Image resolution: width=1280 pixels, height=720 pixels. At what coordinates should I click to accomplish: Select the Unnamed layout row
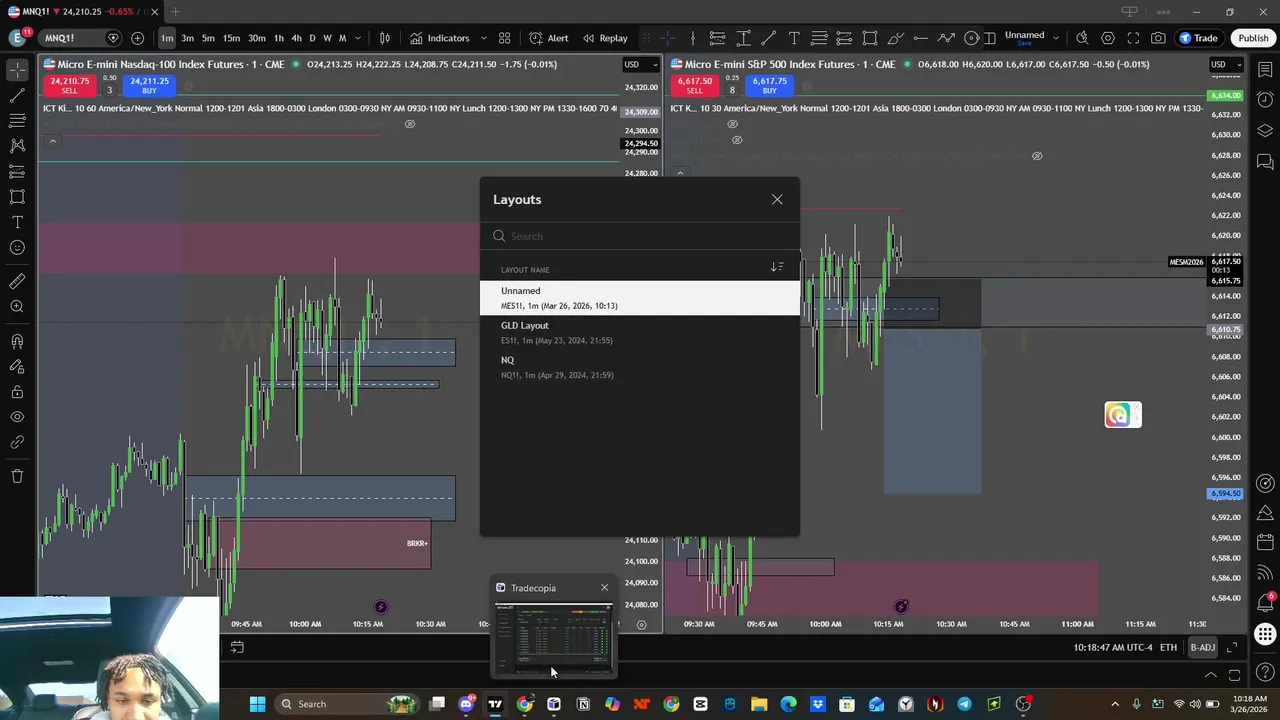tap(640, 298)
